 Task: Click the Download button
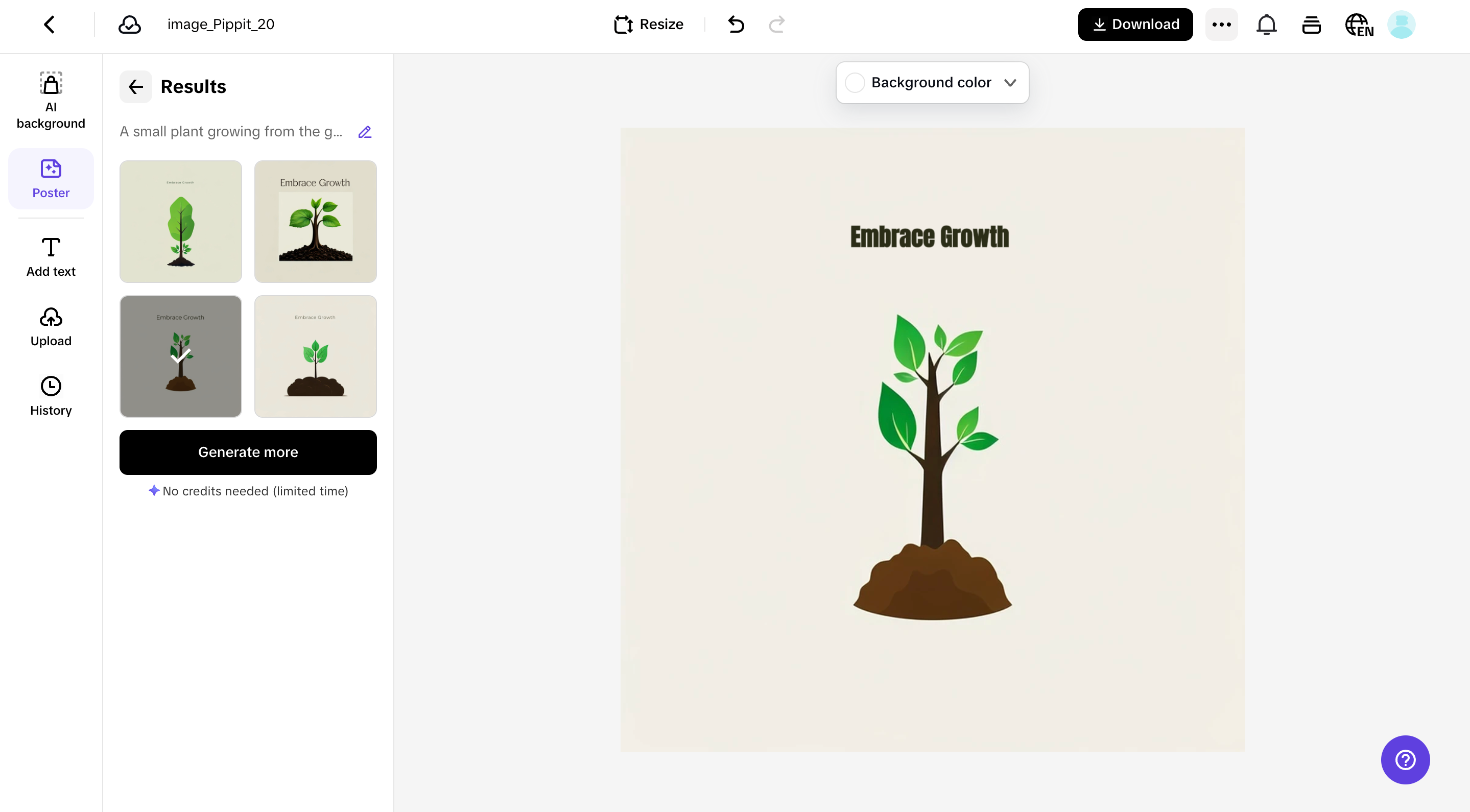point(1134,24)
